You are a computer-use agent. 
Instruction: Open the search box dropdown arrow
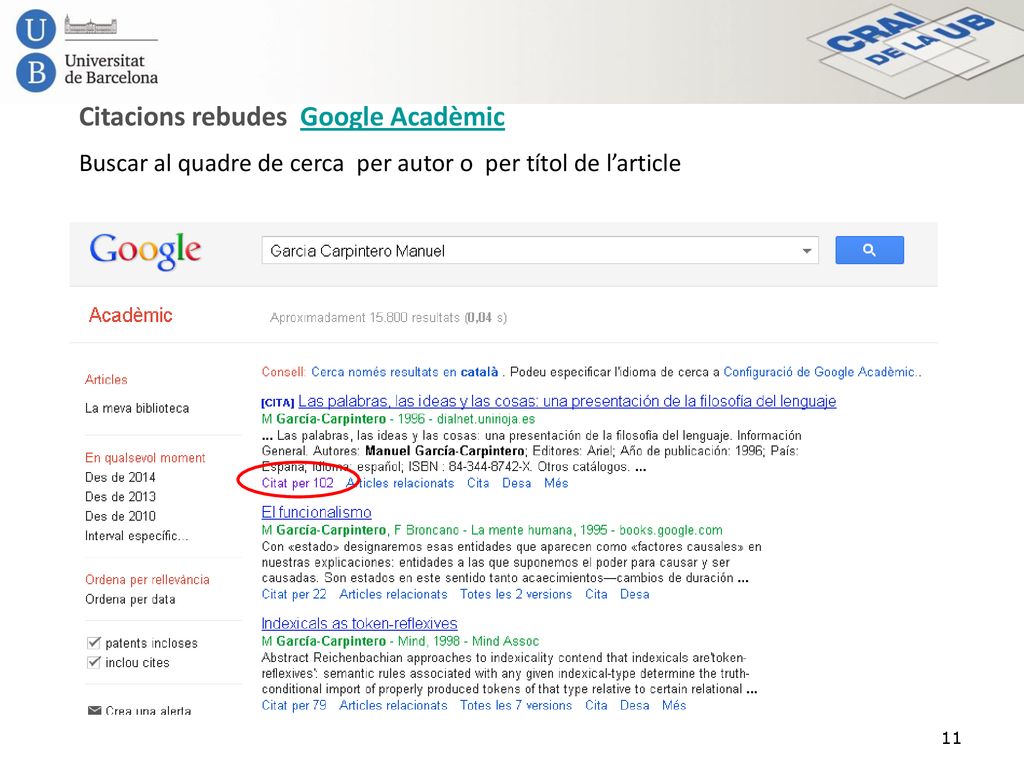pyautogui.click(x=807, y=251)
